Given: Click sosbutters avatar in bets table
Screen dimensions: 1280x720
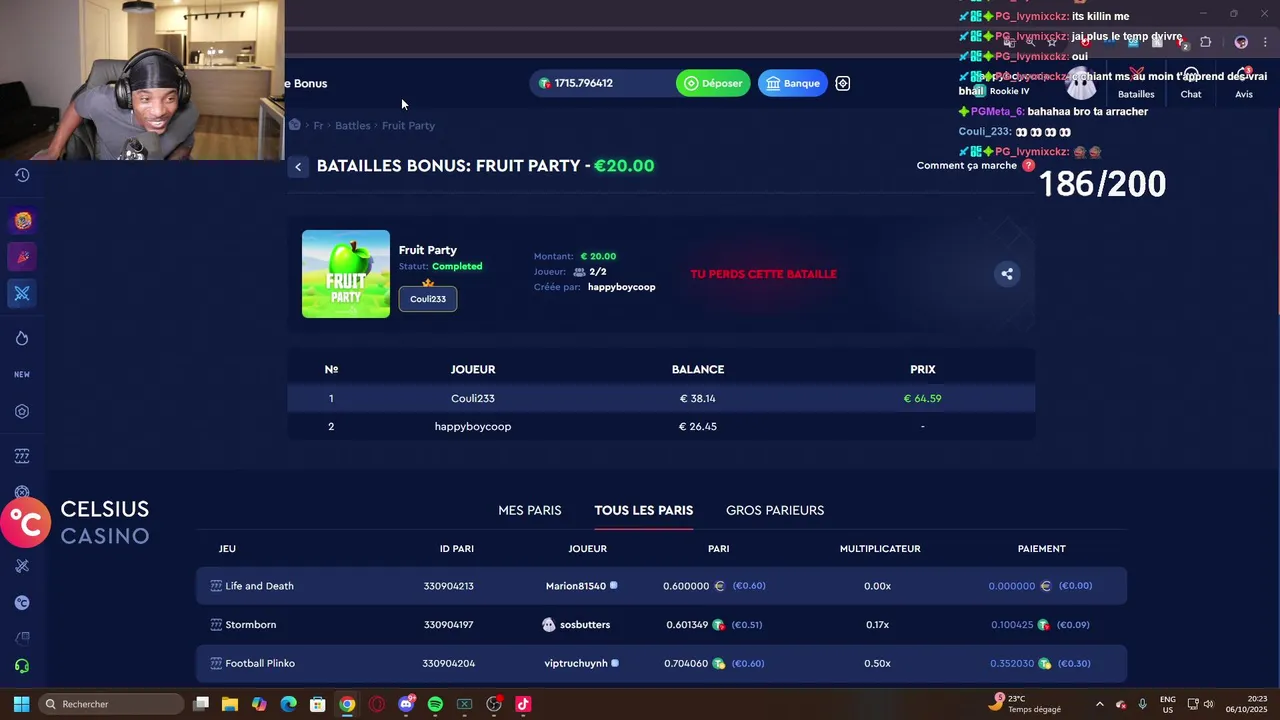Looking at the screenshot, I should [x=548, y=624].
